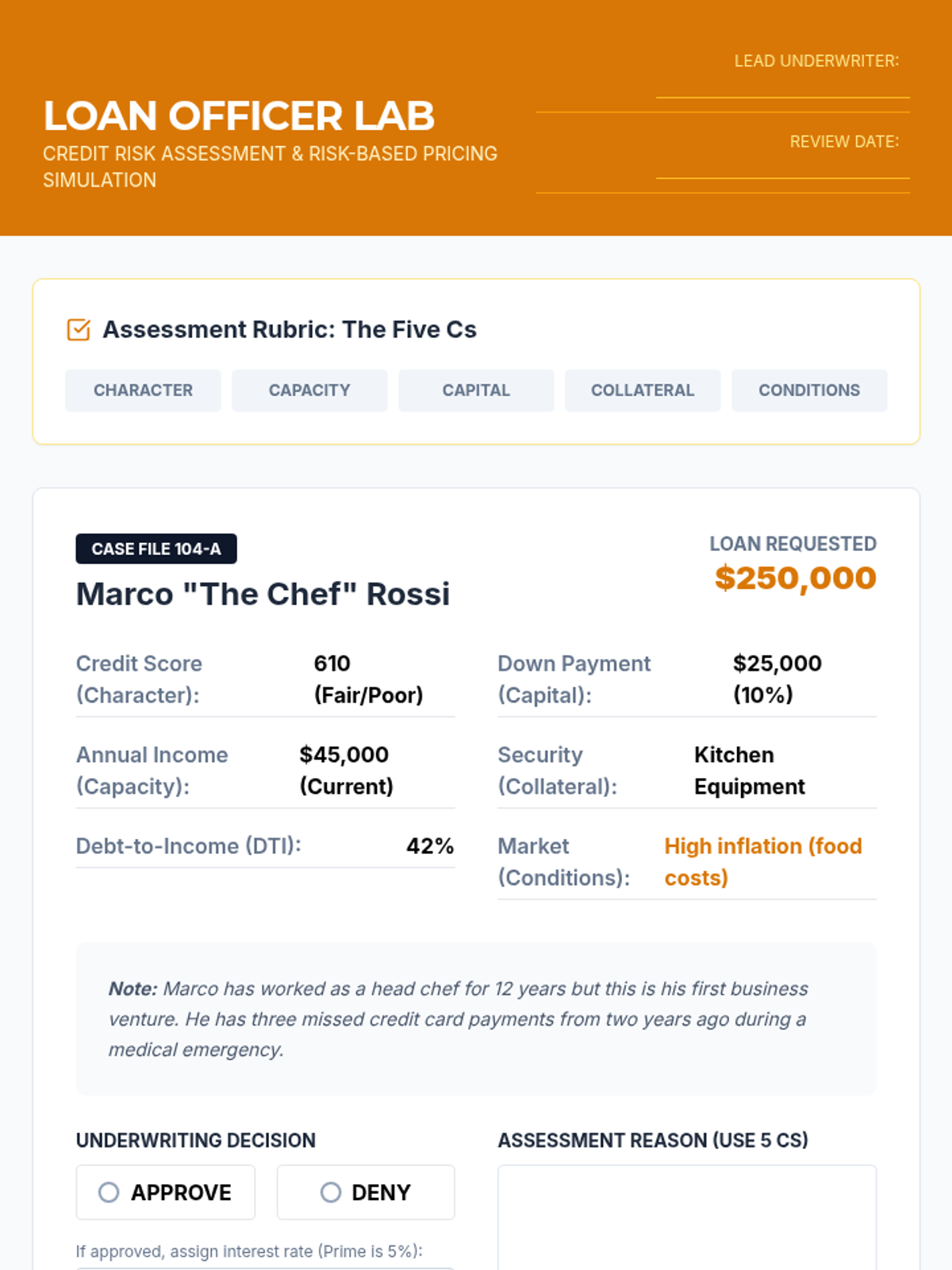Select the APPROVE radio button
Viewport: 952px width, 1270px height.
pyautogui.click(x=109, y=1192)
